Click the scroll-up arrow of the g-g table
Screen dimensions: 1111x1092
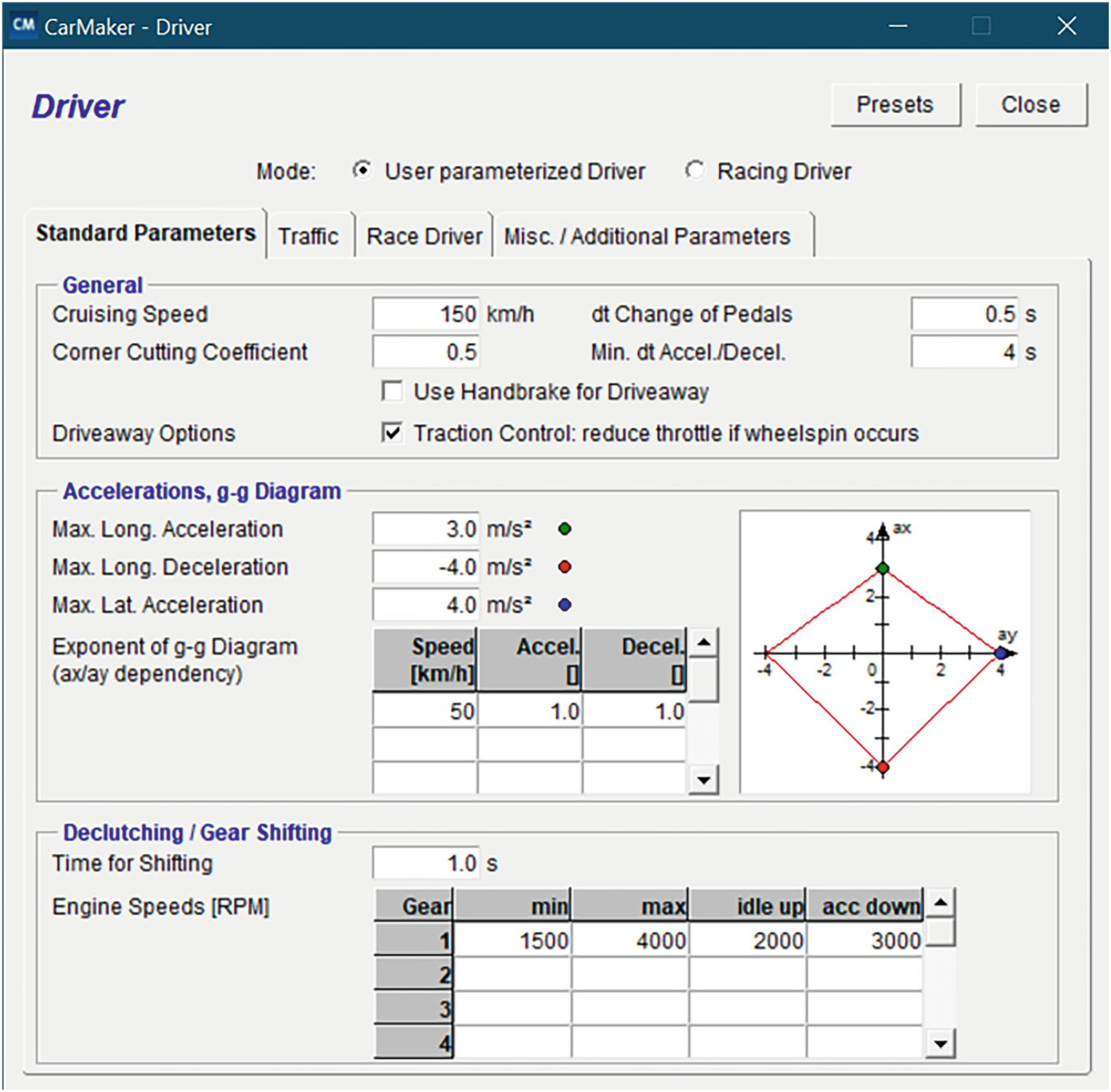(x=702, y=640)
